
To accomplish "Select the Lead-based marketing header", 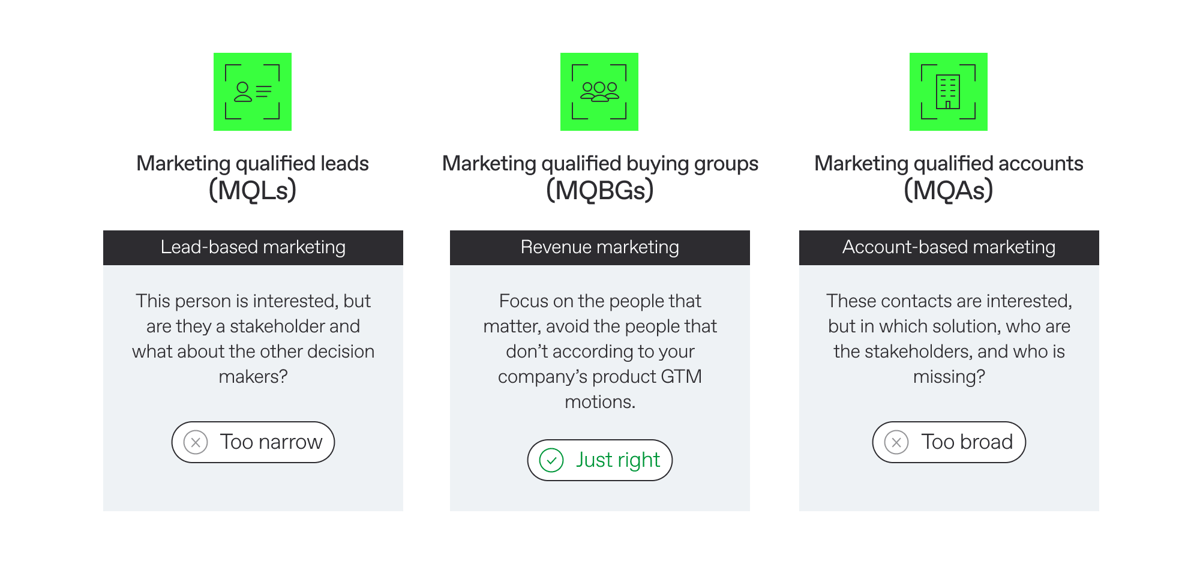I will tap(253, 247).
